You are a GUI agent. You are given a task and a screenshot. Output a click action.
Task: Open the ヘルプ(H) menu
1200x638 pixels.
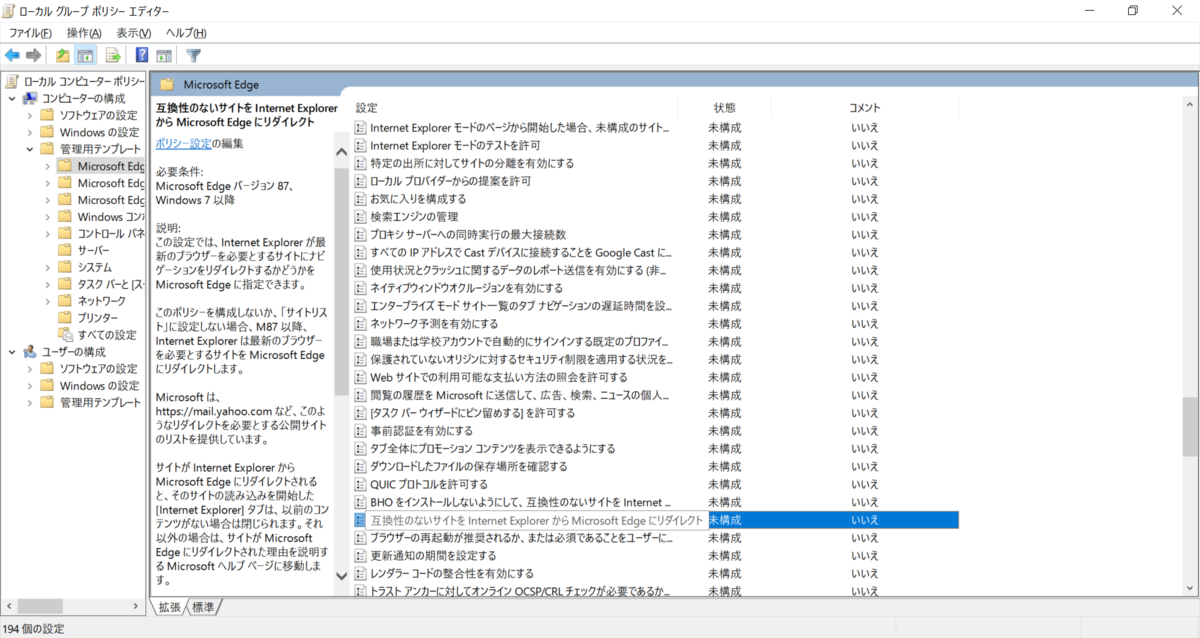(x=187, y=33)
